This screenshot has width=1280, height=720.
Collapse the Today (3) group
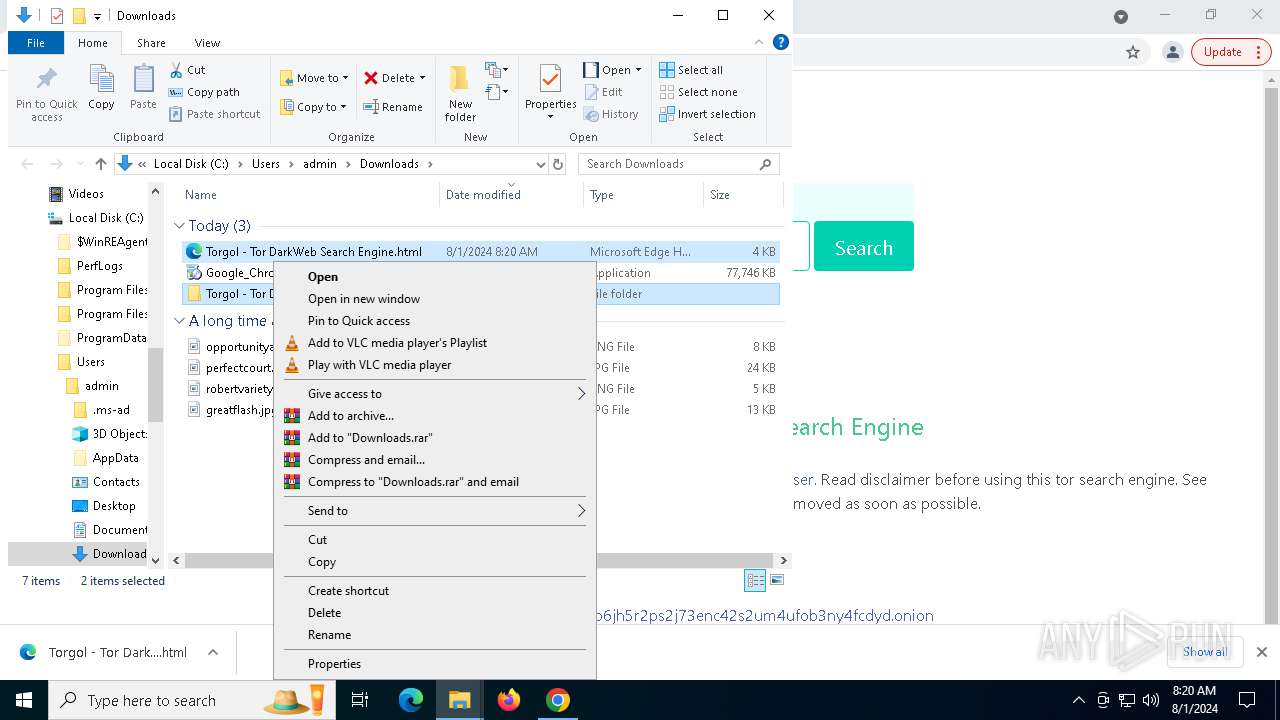[x=179, y=226]
